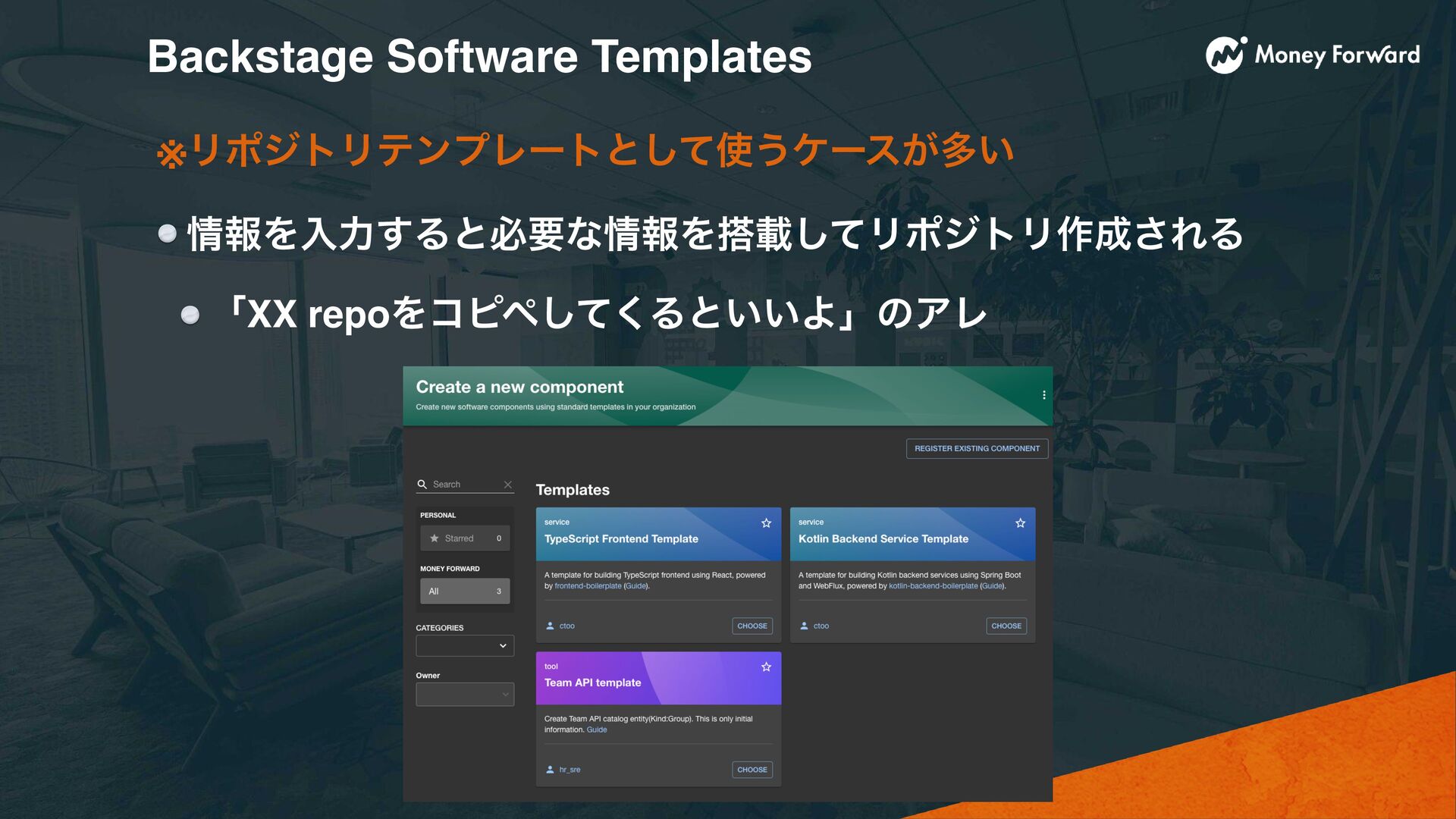This screenshot has width=1456, height=819.
Task: Open the three-dot menu in green header
Action: tap(1044, 395)
